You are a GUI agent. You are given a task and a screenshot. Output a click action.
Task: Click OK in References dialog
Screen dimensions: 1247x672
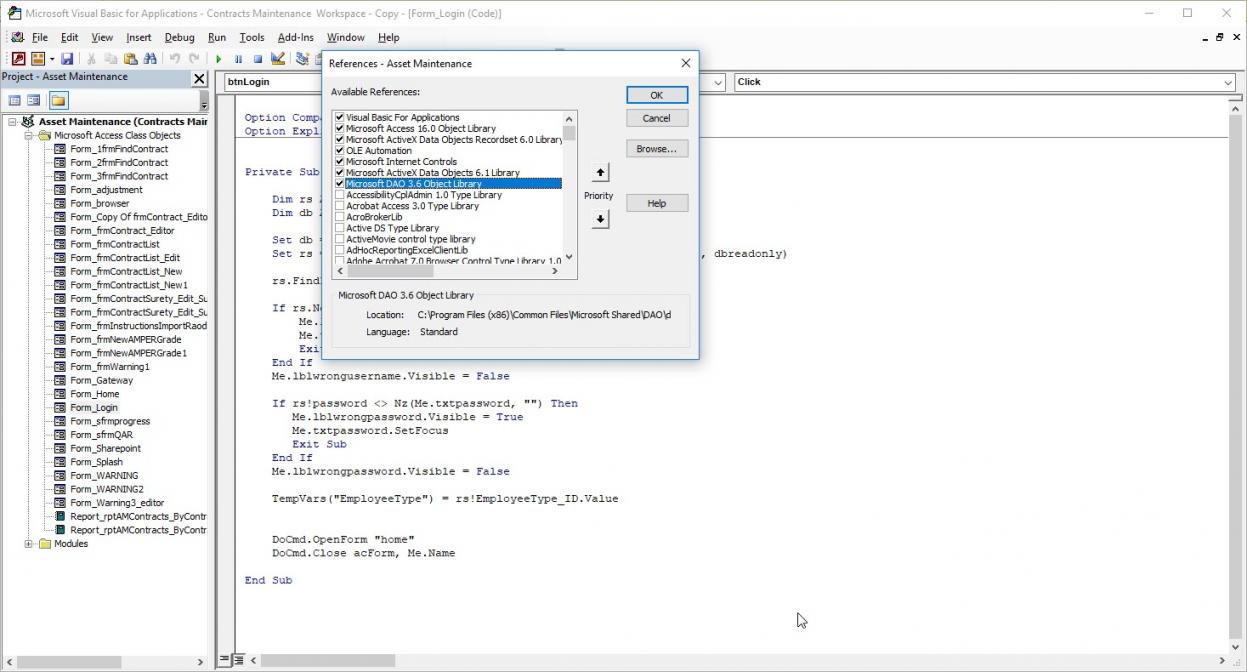(657, 95)
